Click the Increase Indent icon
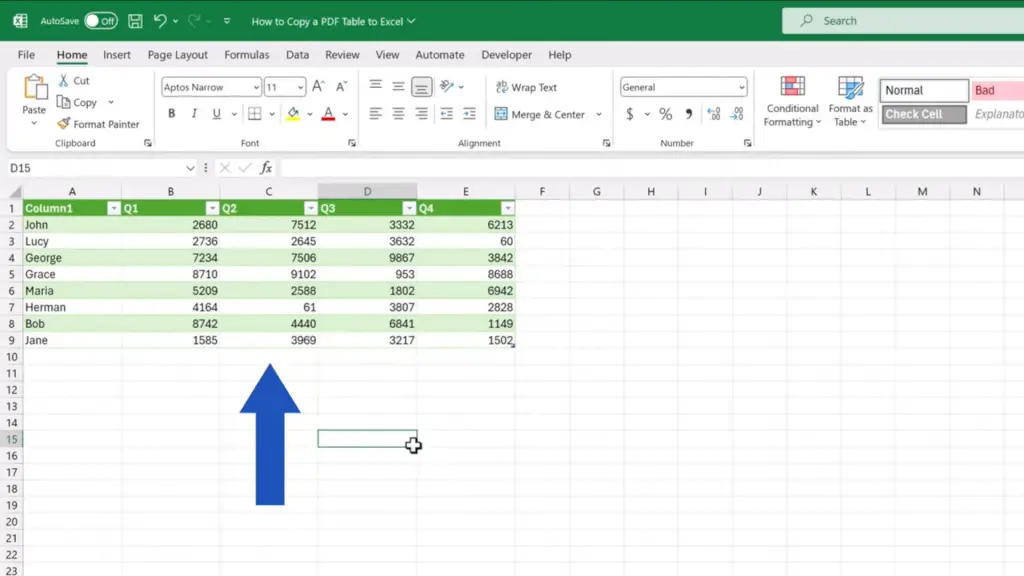Screen dimensions: 1024x576 [470, 114]
